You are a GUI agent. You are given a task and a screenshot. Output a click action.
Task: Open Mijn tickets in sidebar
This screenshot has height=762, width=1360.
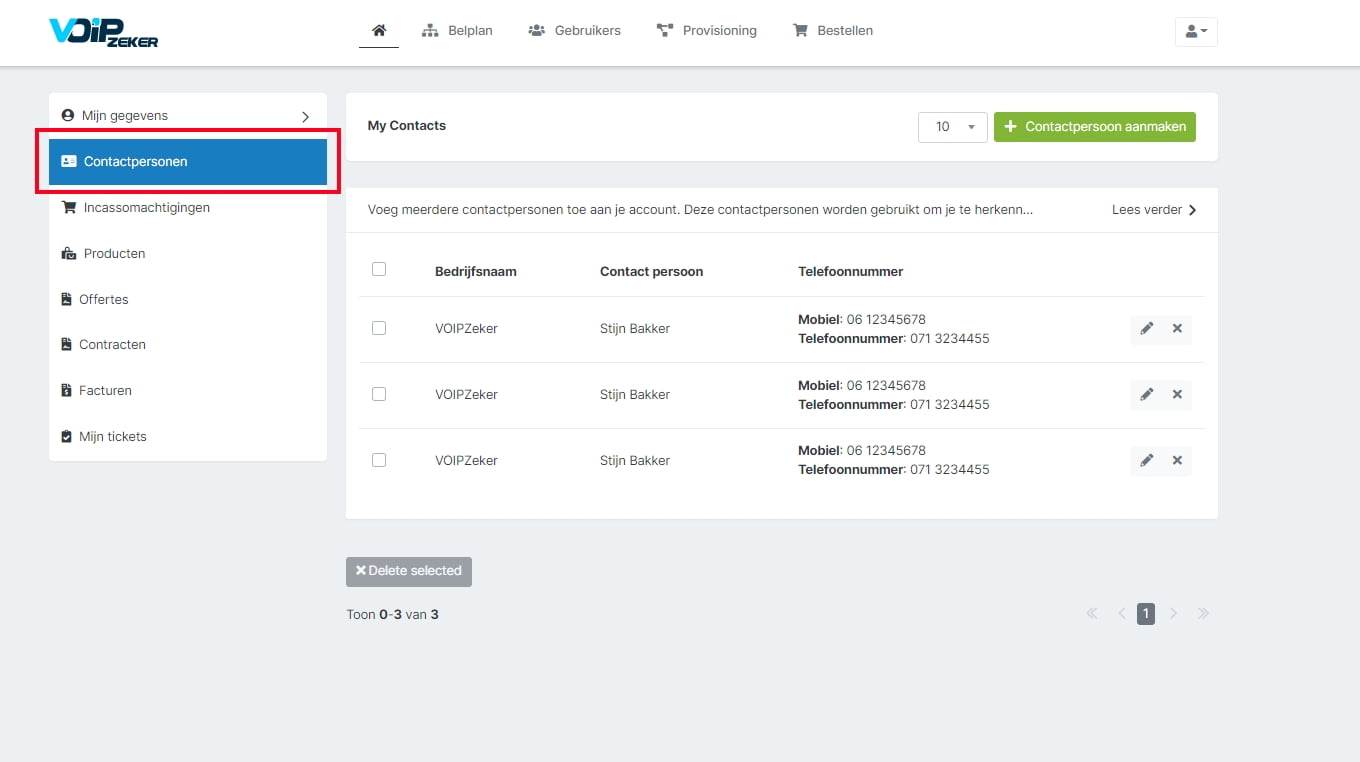click(188, 437)
